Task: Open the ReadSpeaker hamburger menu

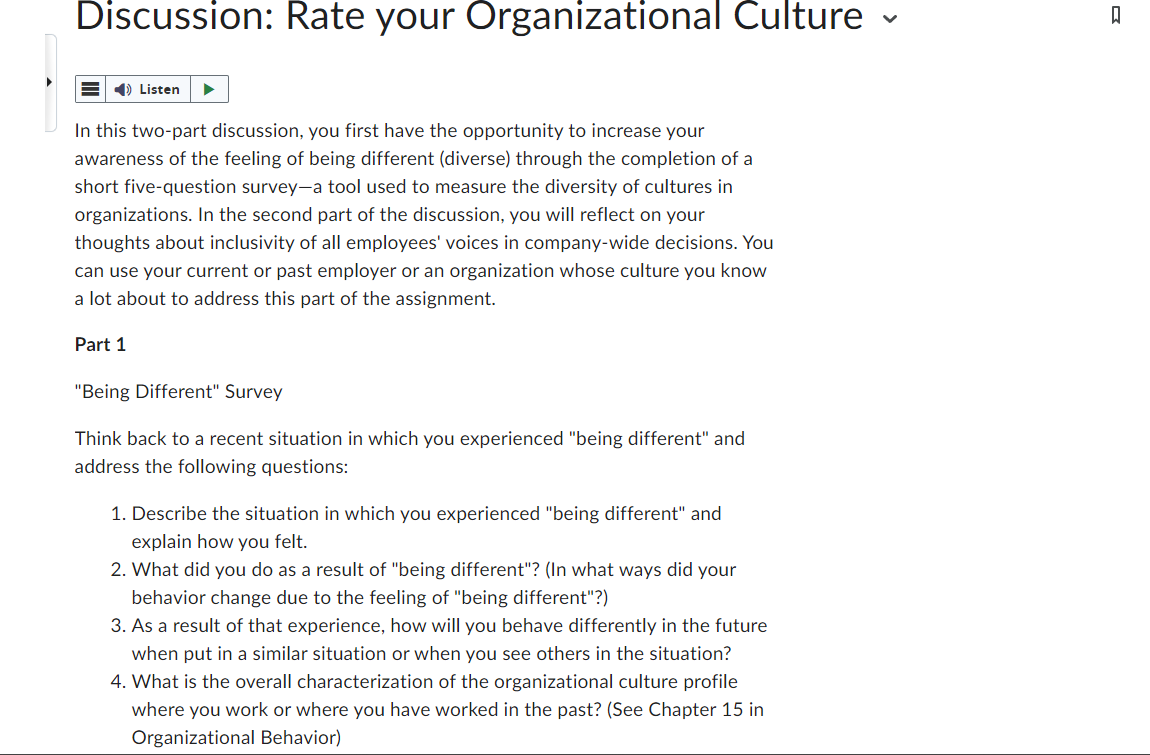Action: pos(90,90)
